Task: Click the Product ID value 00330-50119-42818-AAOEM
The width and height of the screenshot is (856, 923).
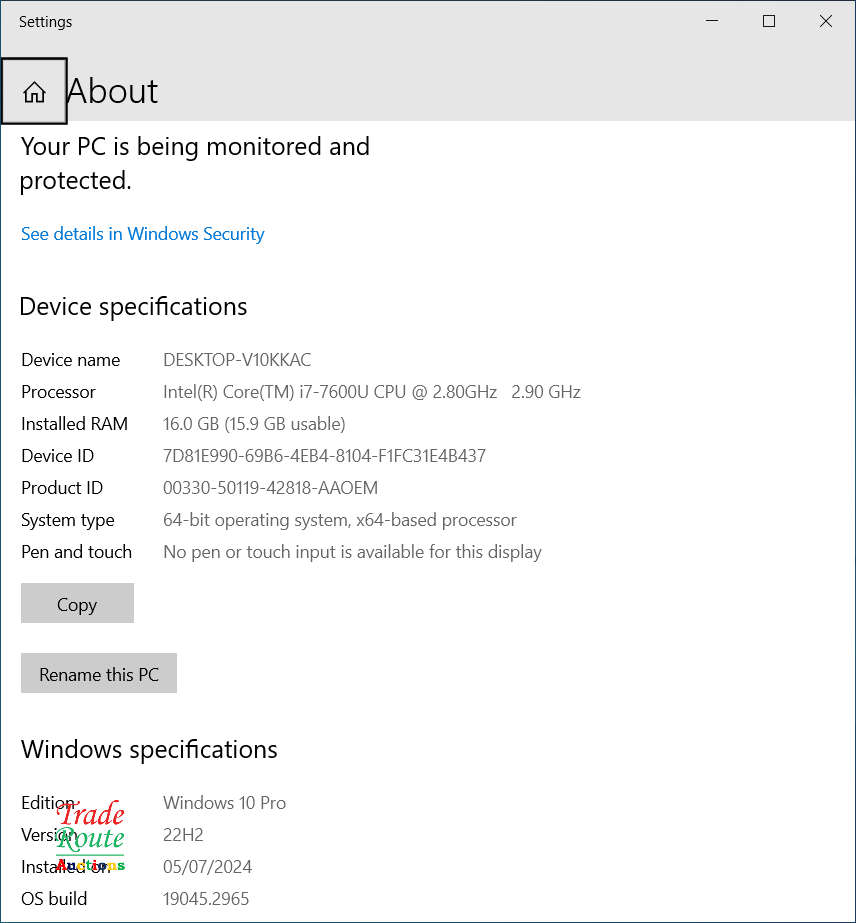Action: (270, 488)
